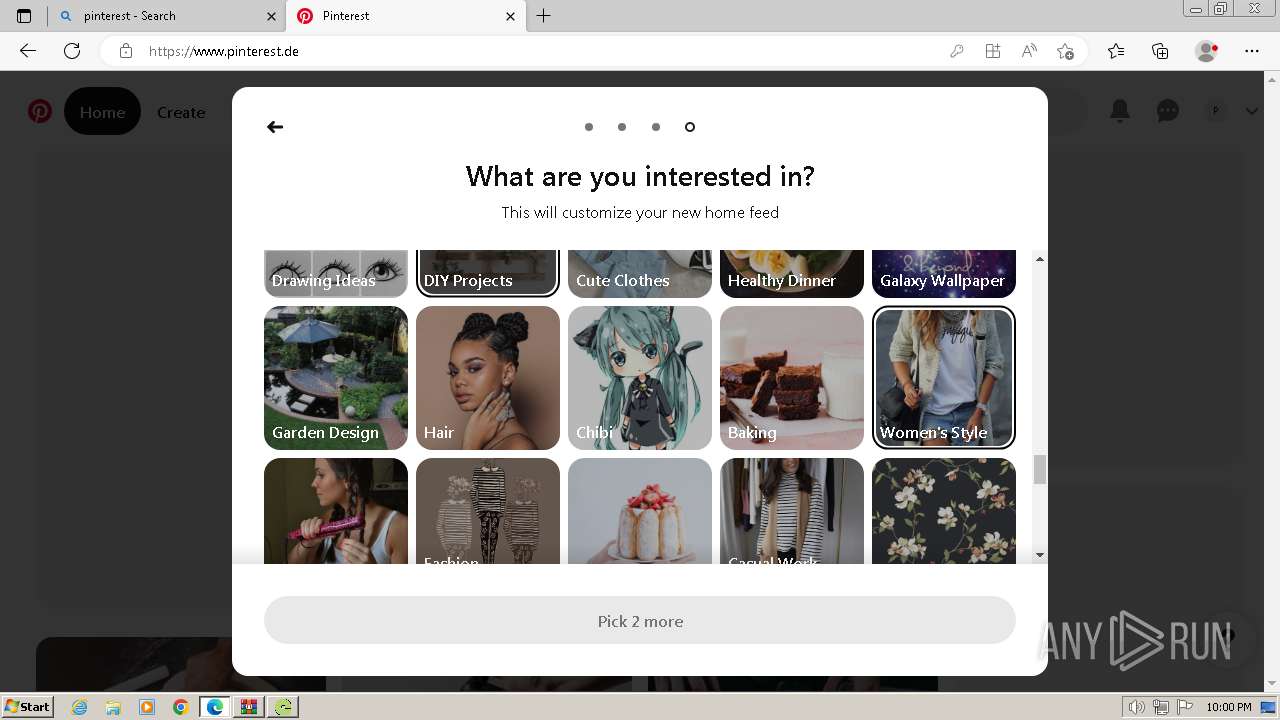Image resolution: width=1280 pixels, height=720 pixels.
Task: Click the browser back arrow button
Action: (x=28, y=51)
